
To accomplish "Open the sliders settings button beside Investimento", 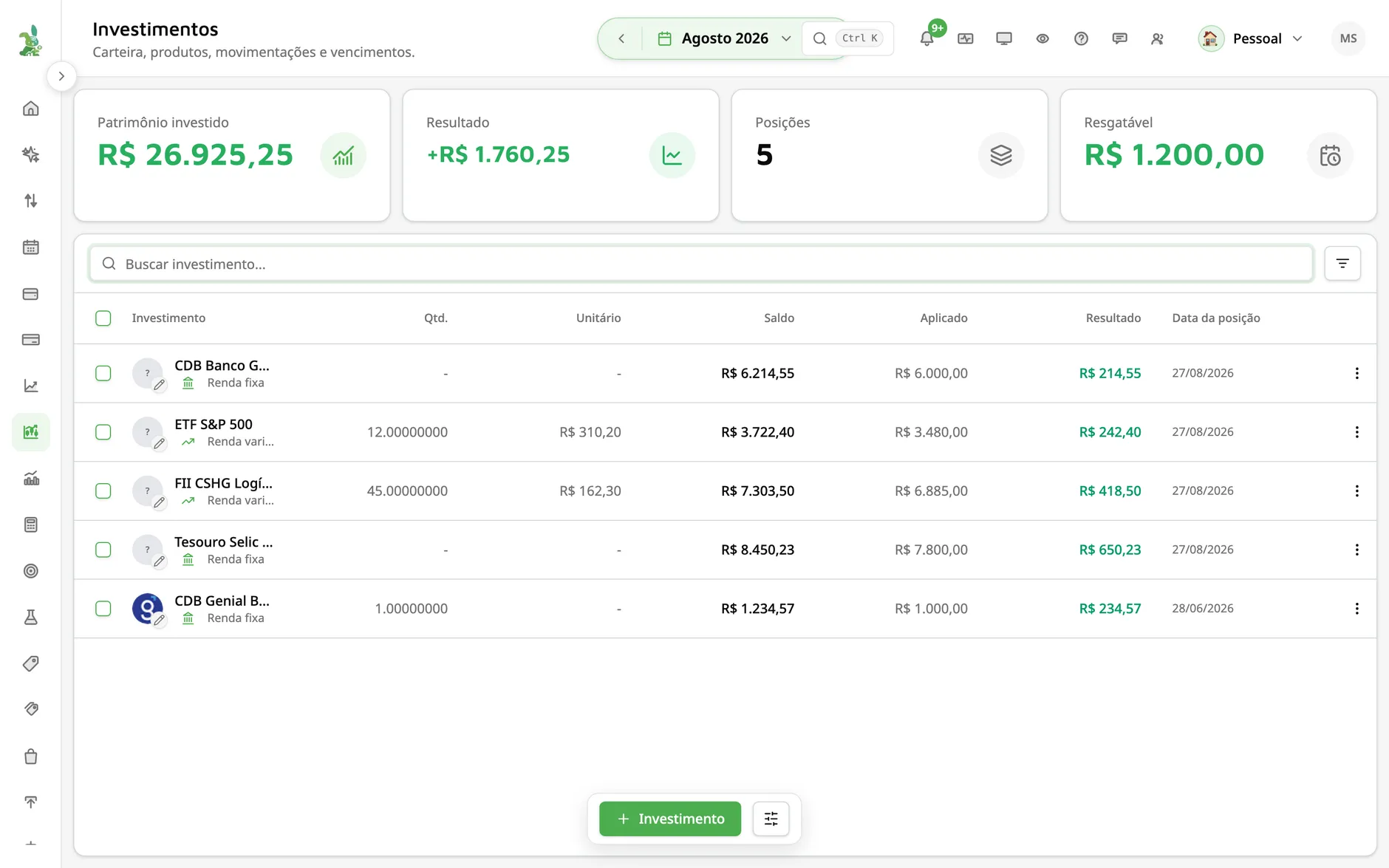I will click(x=771, y=819).
